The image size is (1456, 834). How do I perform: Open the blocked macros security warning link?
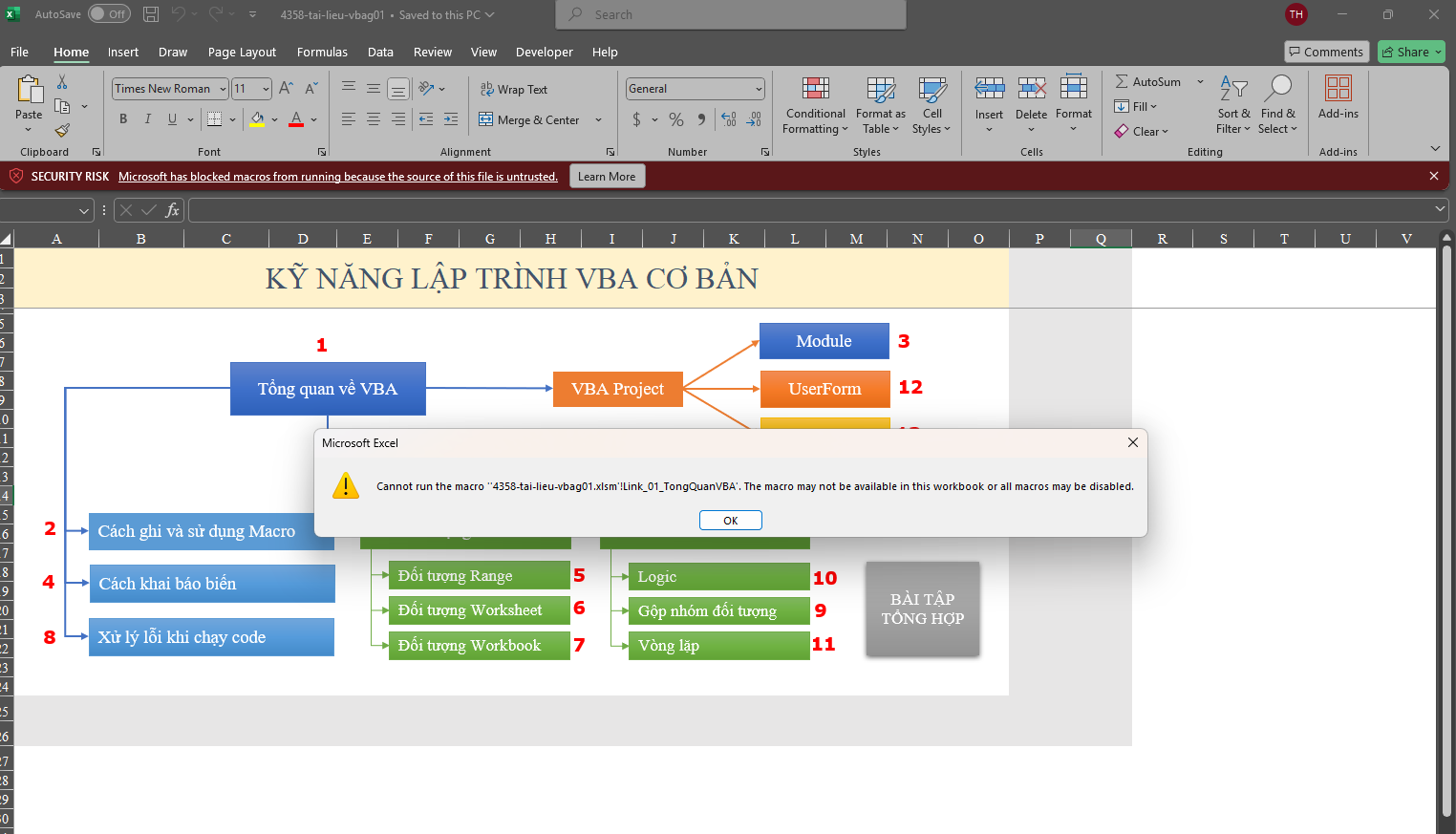click(338, 176)
